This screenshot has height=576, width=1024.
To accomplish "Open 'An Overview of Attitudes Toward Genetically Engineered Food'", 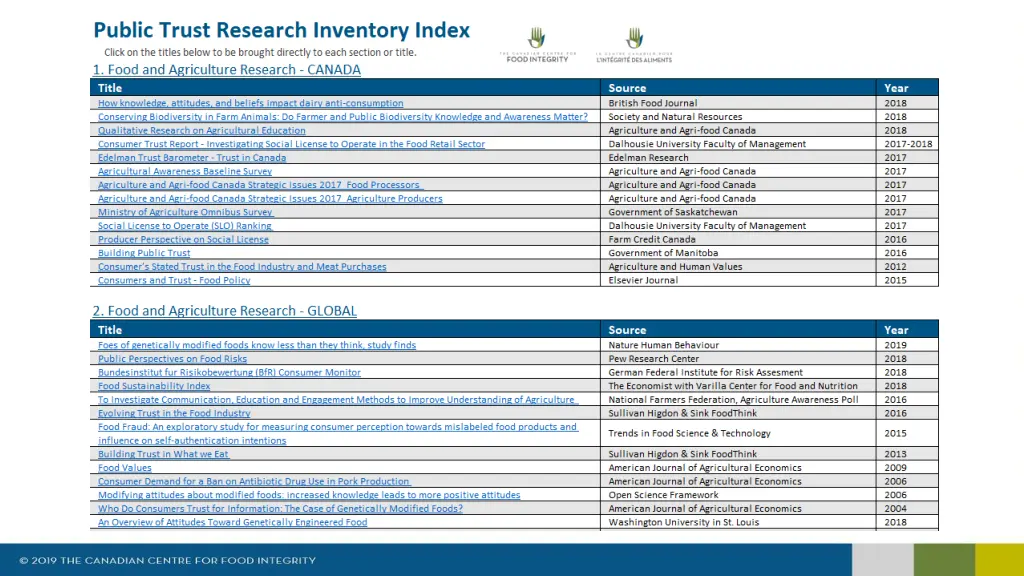I will [x=232, y=523].
